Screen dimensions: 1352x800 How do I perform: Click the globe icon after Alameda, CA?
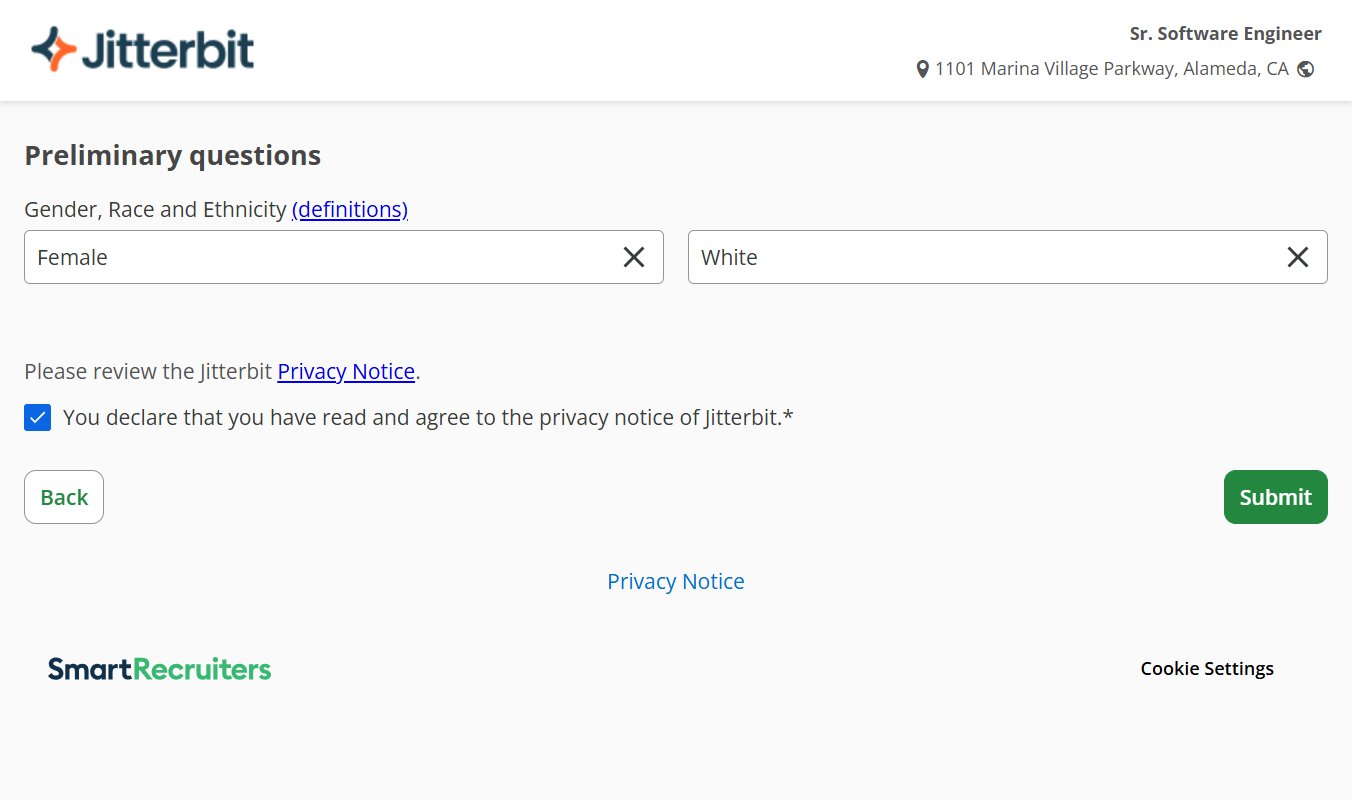pyautogui.click(x=1305, y=69)
